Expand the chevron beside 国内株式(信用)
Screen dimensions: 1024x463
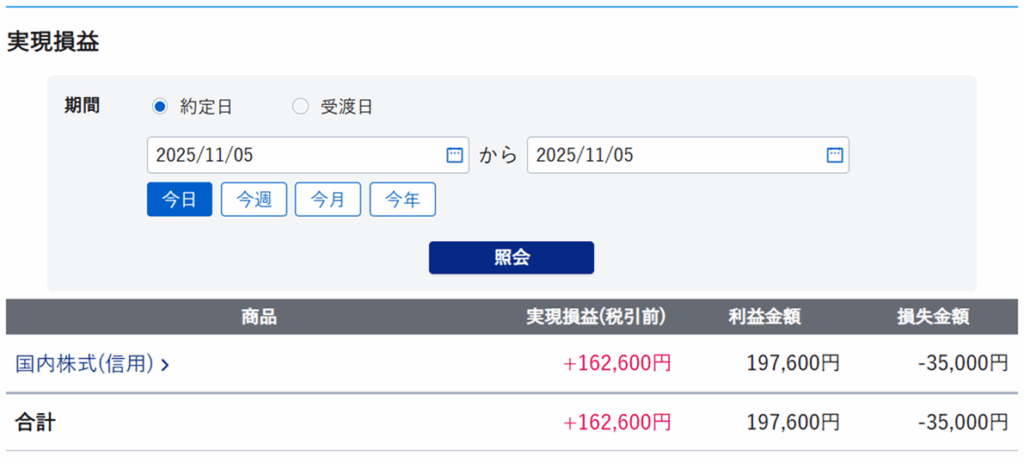(x=165, y=365)
